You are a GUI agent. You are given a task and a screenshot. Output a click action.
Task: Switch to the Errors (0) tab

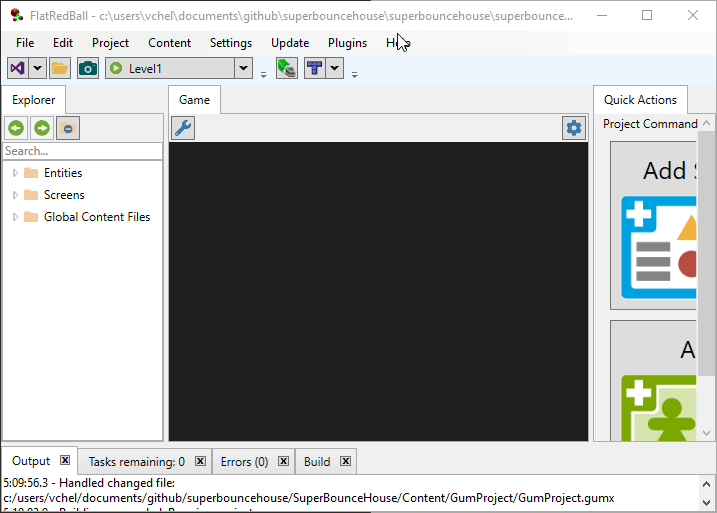(244, 462)
